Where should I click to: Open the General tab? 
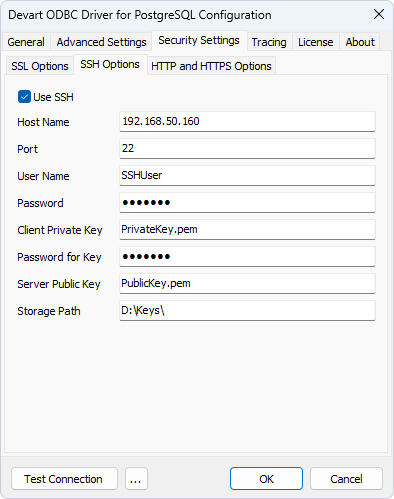tap(26, 42)
